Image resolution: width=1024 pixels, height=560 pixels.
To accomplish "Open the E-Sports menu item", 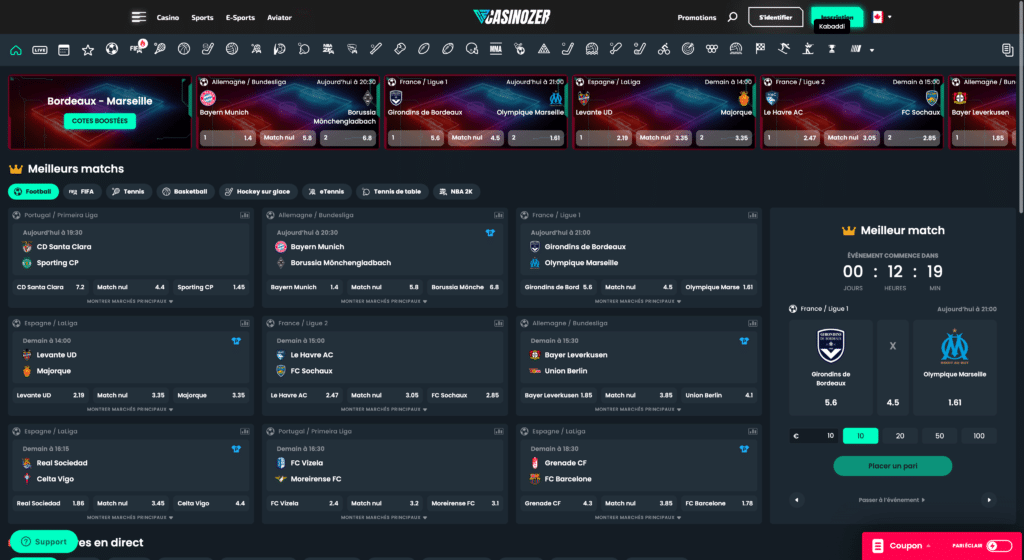I will 240,18.
